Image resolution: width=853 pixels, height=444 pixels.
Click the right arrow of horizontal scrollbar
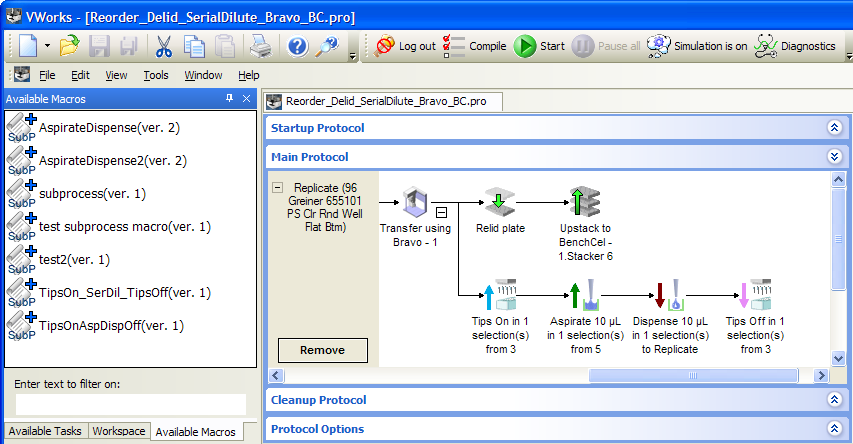click(x=821, y=375)
